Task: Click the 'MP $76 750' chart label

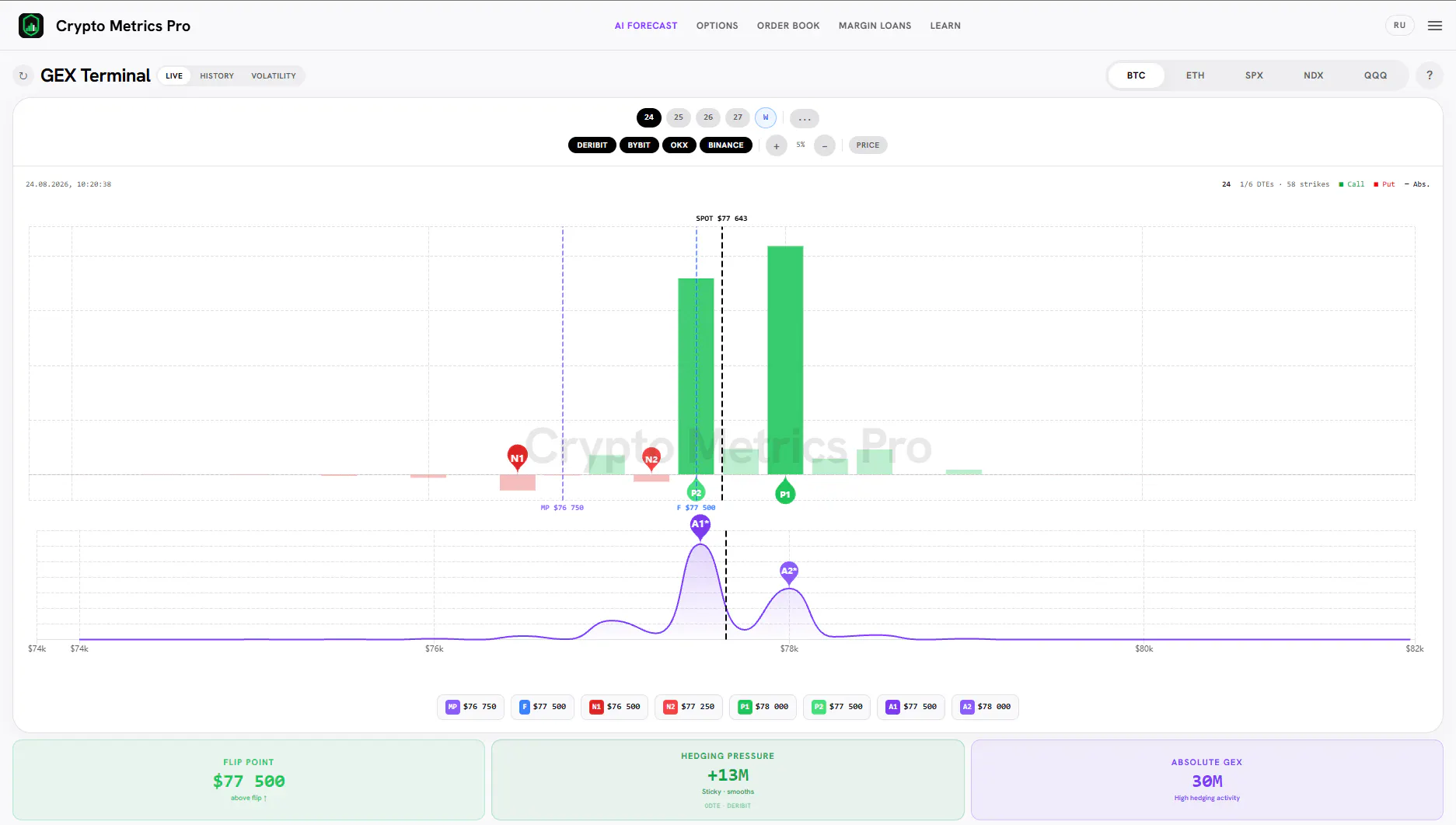Action: tap(562, 508)
